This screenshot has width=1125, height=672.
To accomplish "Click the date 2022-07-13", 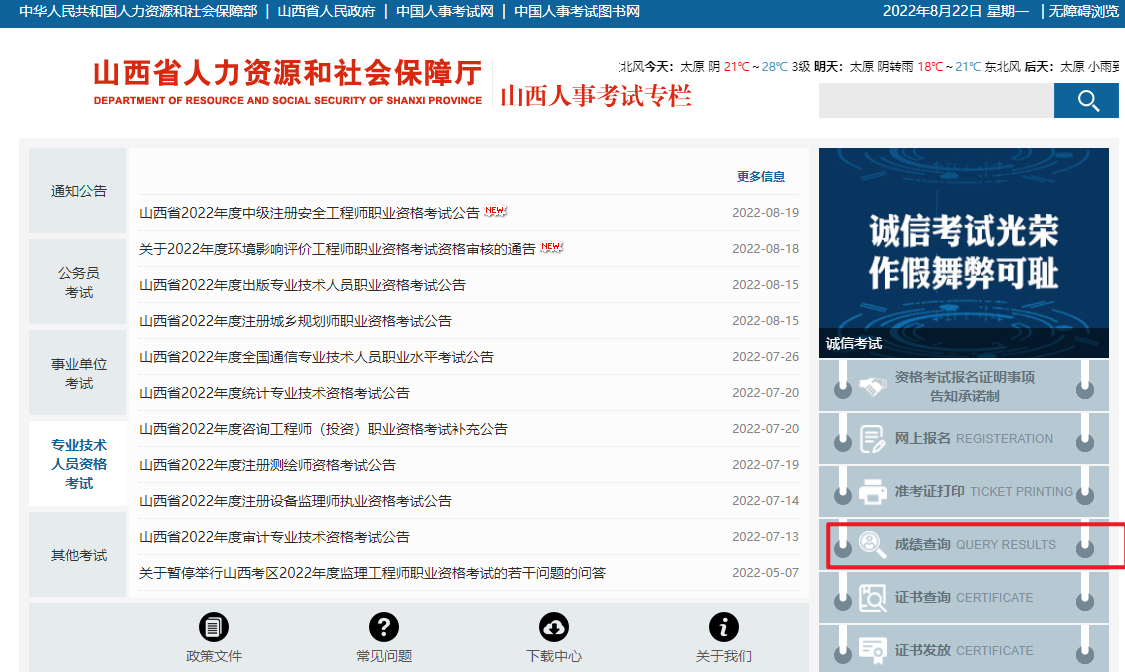I will pyautogui.click(x=765, y=536).
